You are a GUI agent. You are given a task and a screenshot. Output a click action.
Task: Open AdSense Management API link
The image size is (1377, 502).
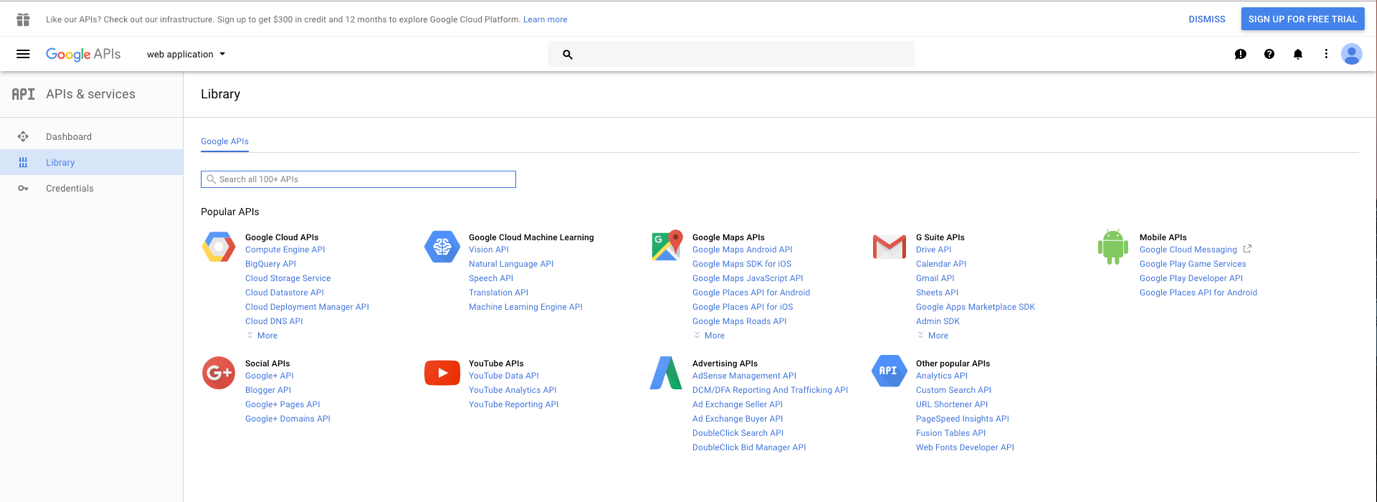click(x=744, y=376)
